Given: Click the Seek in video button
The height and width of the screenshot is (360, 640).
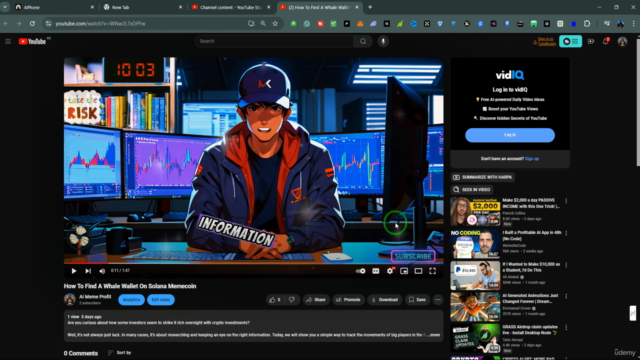Looking at the screenshot, I should pos(471,189).
